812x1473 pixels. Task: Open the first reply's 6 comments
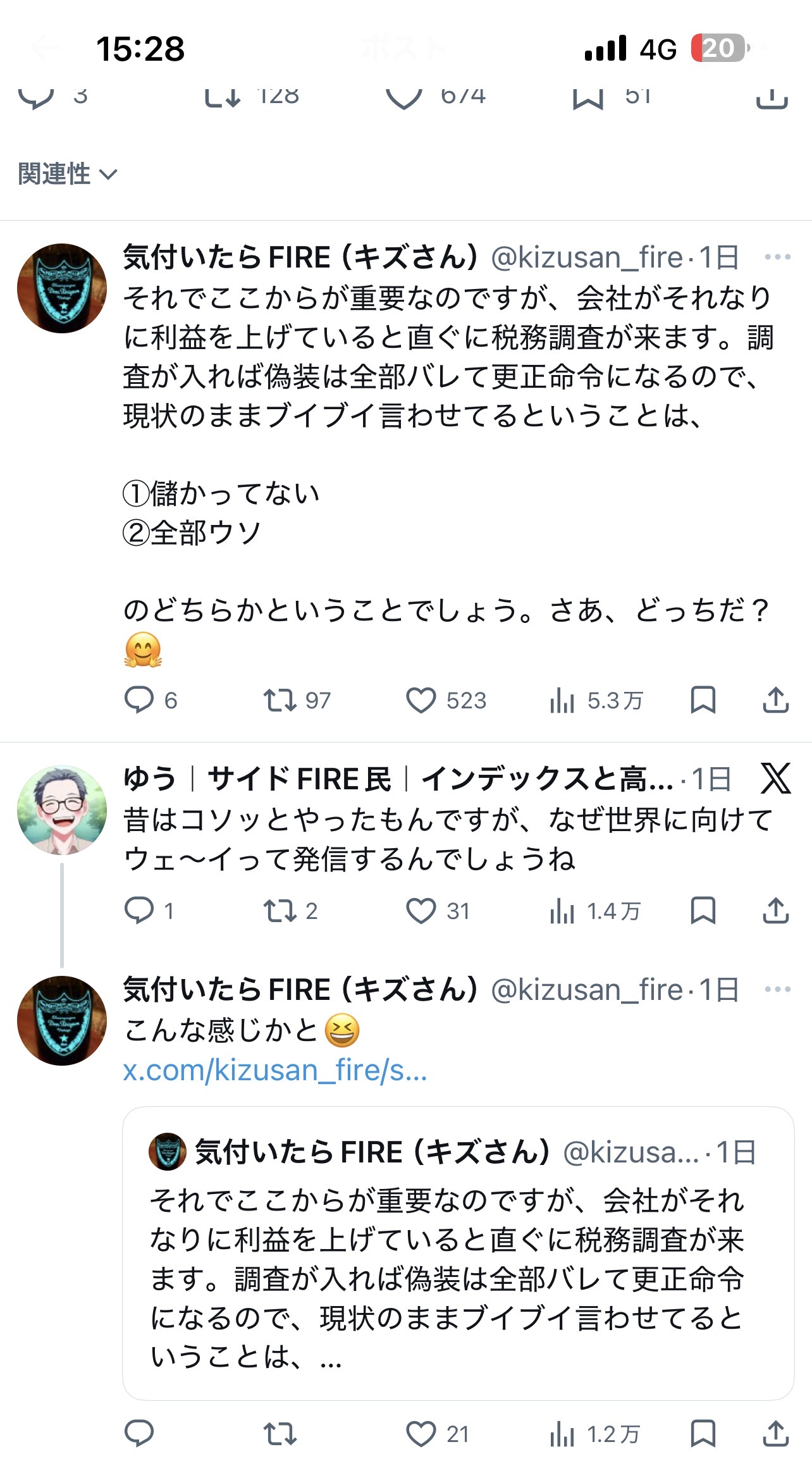tap(139, 701)
